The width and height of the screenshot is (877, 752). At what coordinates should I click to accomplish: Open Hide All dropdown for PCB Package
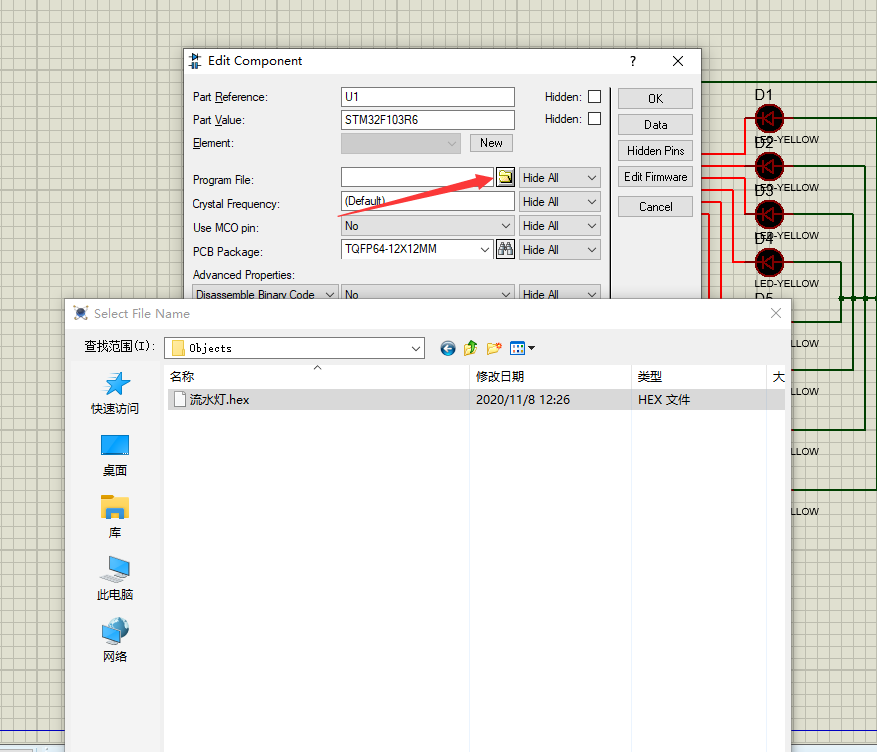pos(559,250)
